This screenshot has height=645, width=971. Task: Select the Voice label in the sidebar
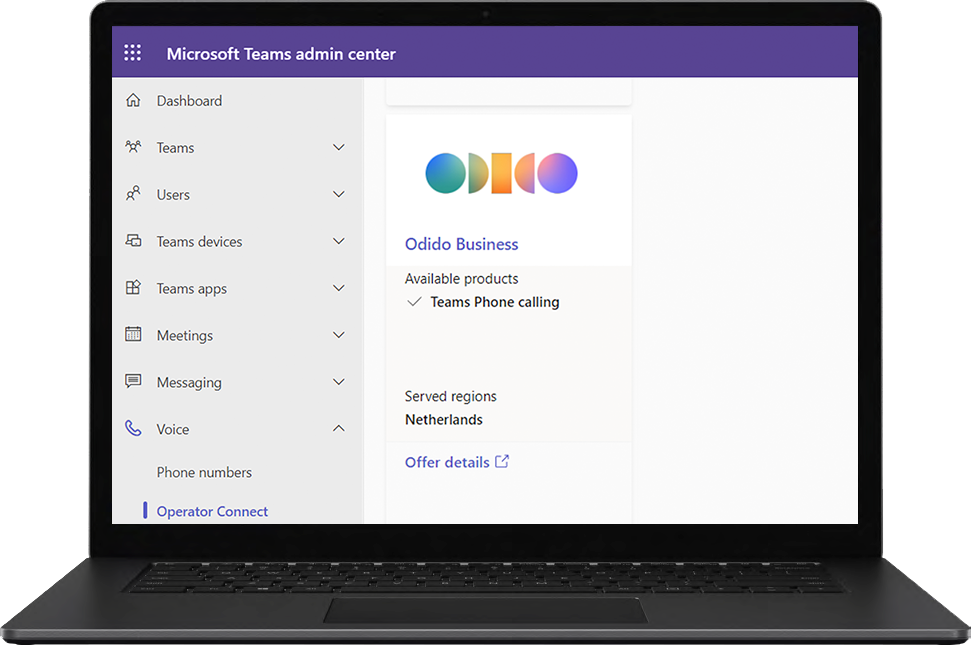point(173,430)
